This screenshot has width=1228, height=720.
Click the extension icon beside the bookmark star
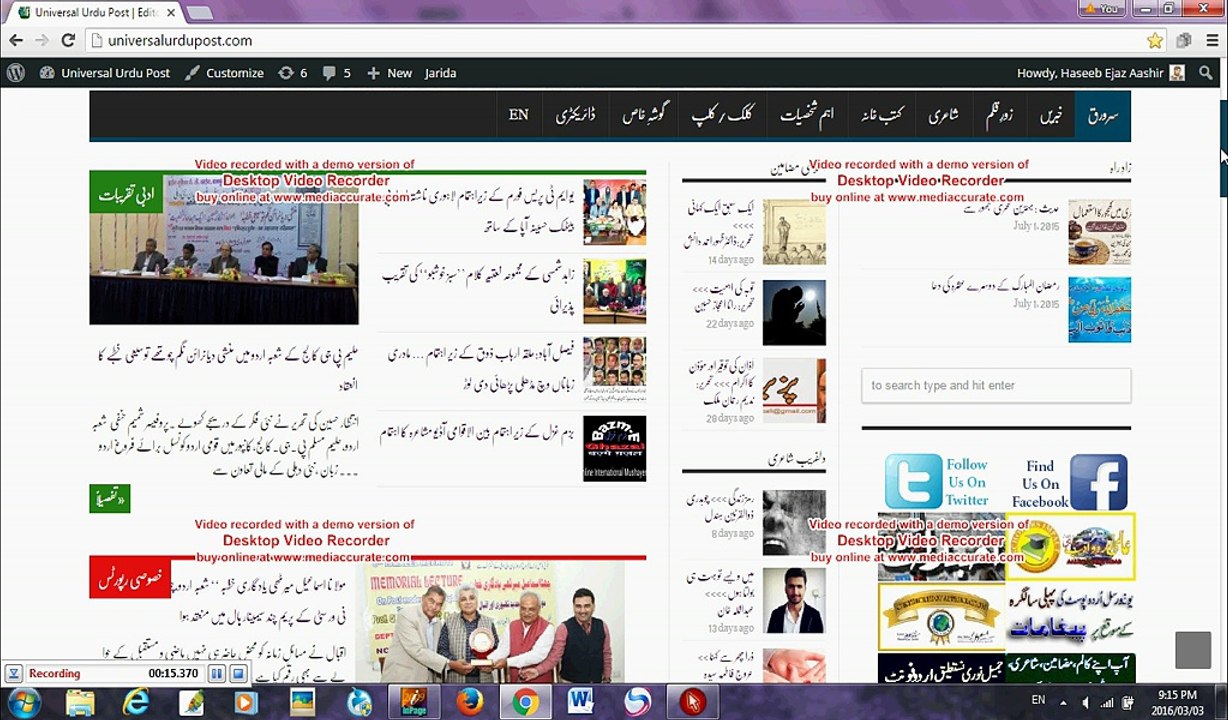pos(1184,41)
